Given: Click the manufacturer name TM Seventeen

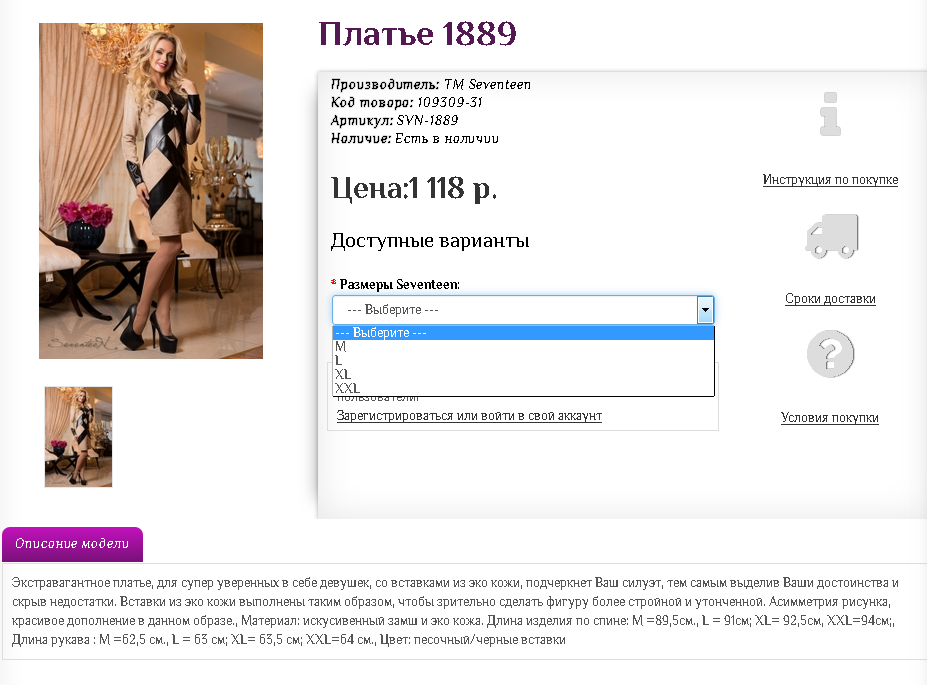Looking at the screenshot, I should [x=487, y=85].
